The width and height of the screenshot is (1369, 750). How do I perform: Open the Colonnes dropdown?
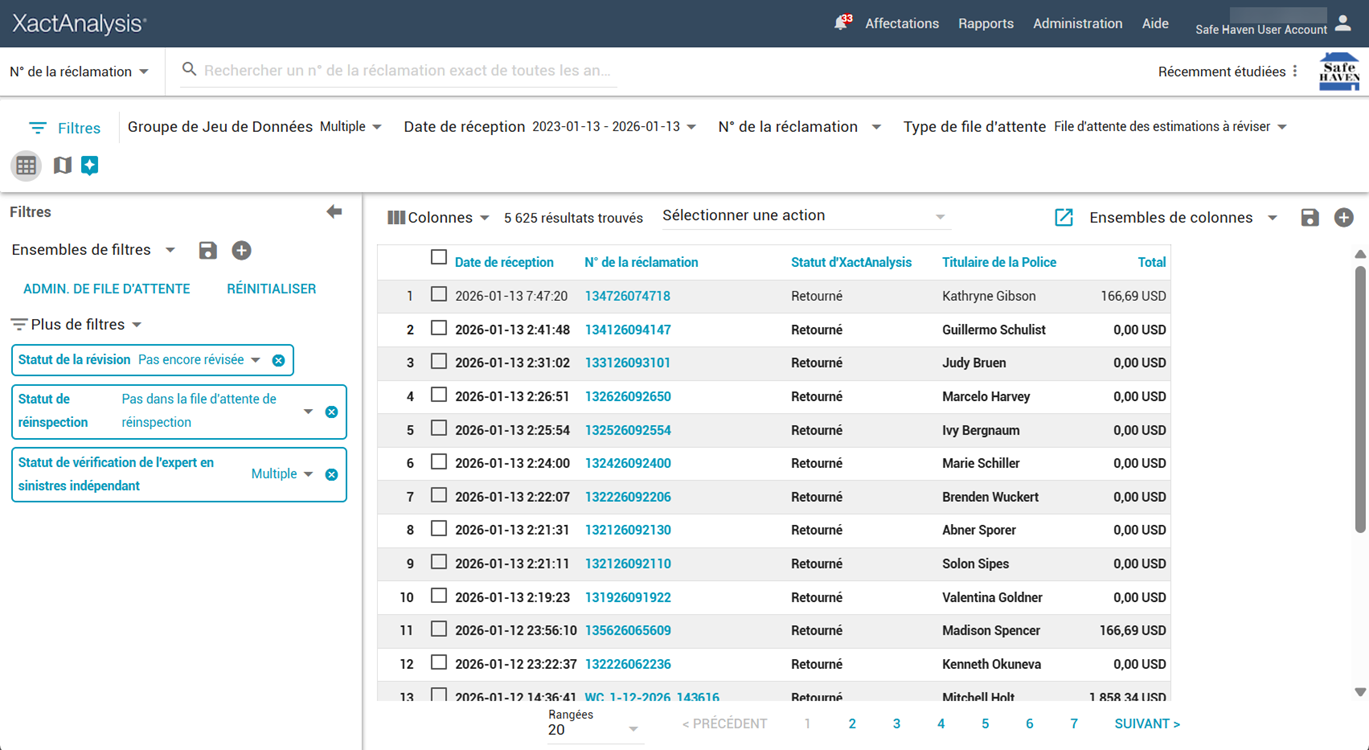pos(439,217)
